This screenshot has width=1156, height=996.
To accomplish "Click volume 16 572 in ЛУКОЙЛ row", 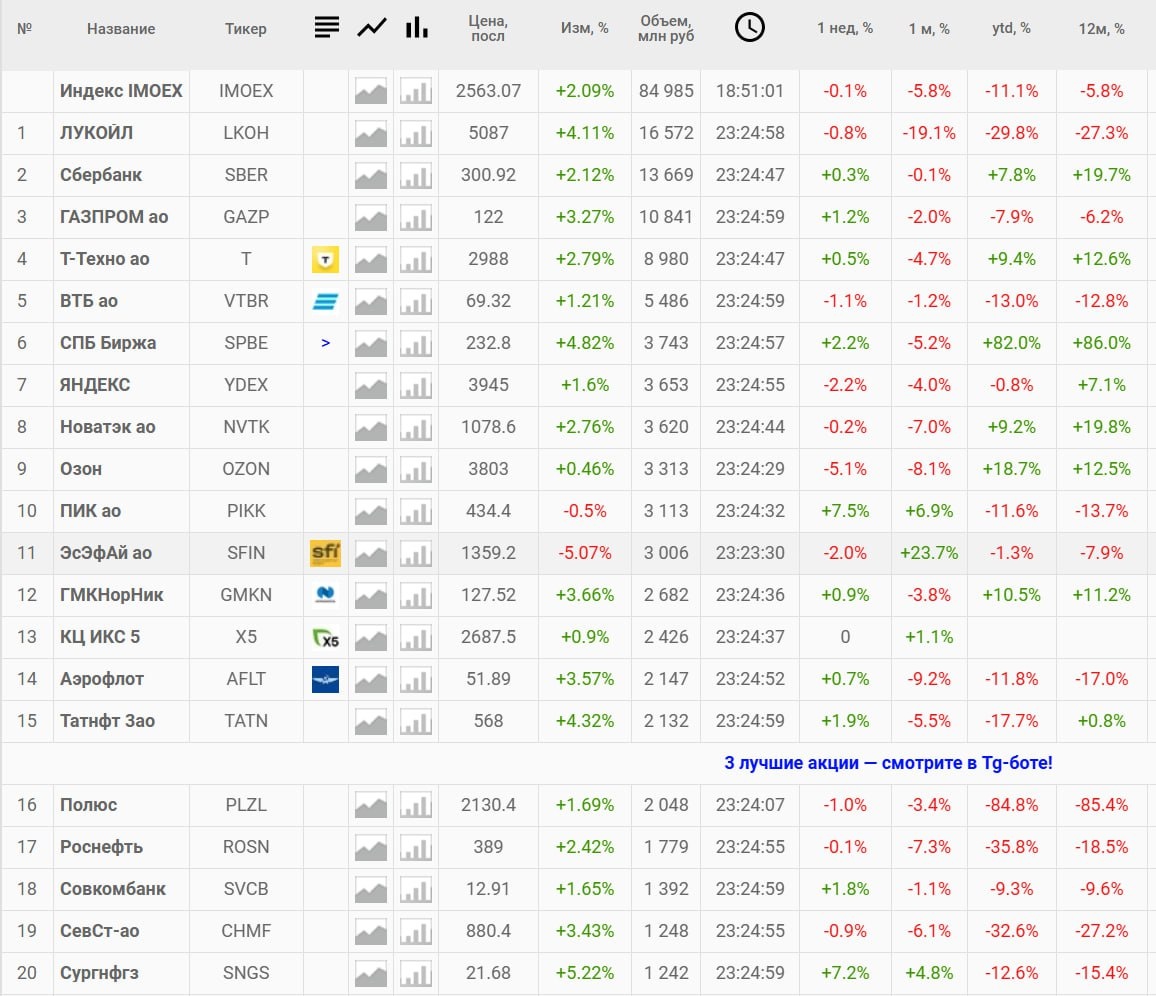I will click(x=666, y=133).
